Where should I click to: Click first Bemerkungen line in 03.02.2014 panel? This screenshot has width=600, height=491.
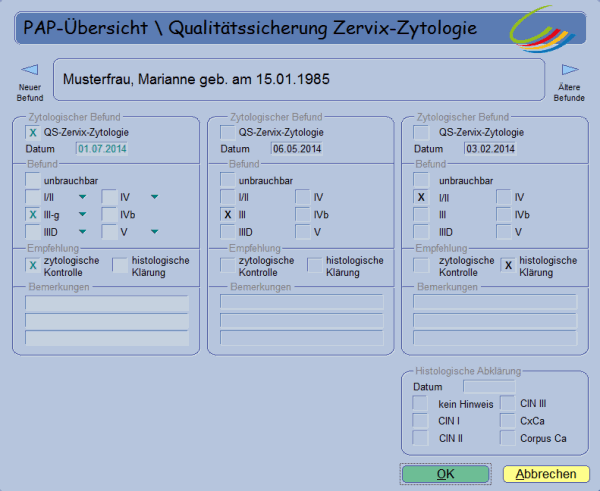pos(494,302)
